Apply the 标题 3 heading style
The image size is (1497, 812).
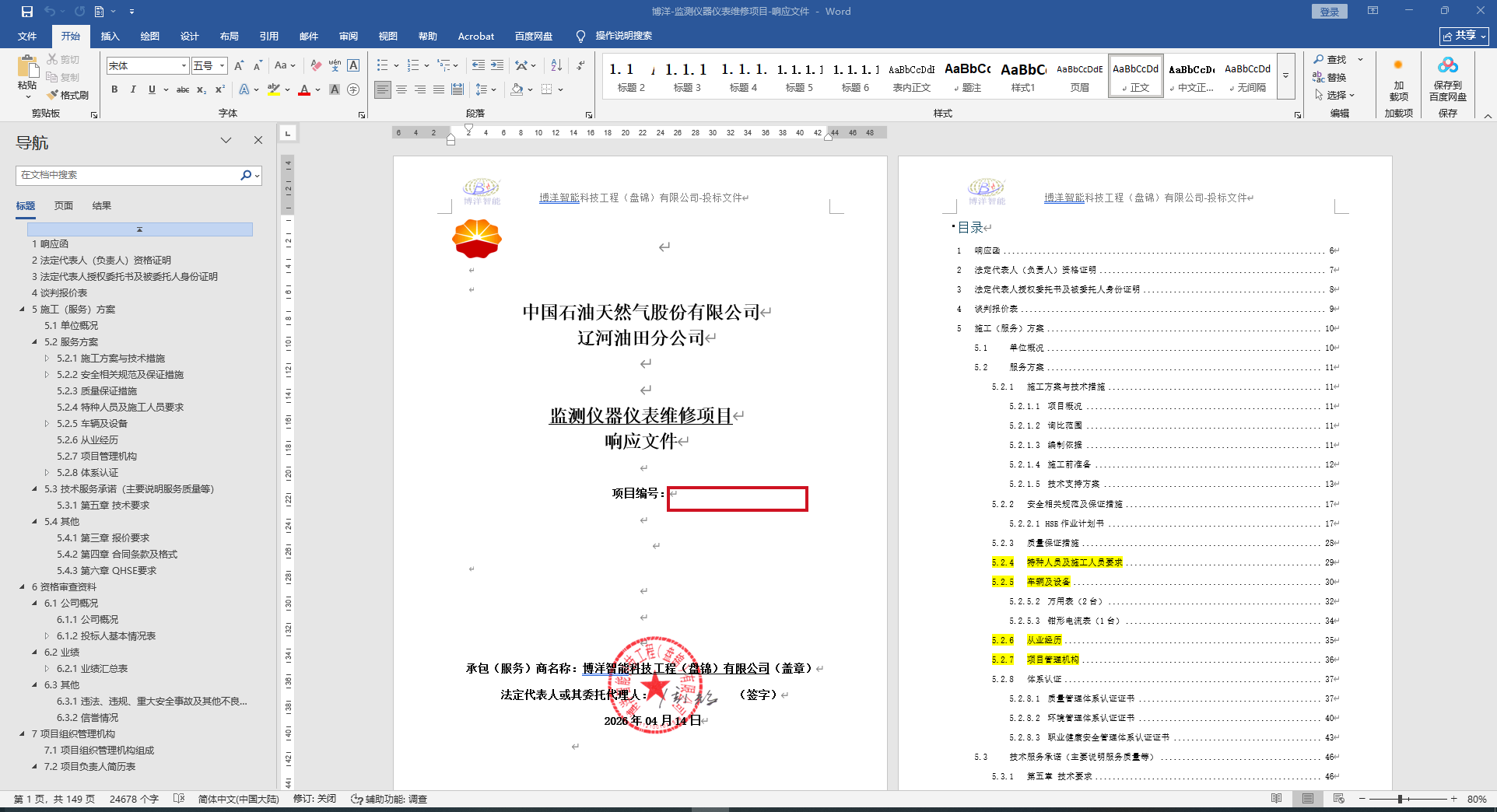[x=687, y=76]
